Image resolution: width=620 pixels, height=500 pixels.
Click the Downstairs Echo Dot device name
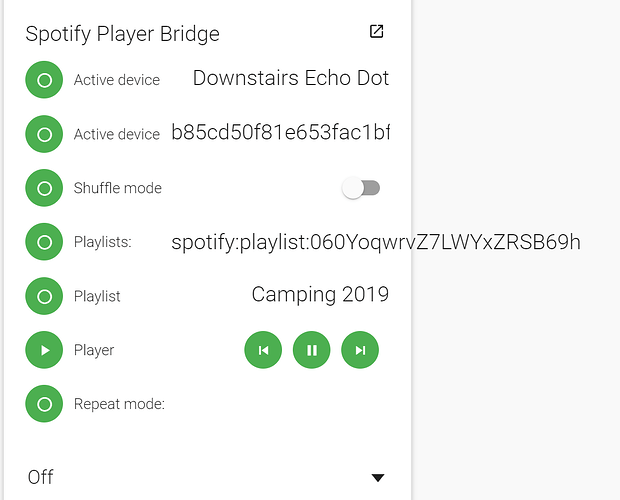click(290, 78)
